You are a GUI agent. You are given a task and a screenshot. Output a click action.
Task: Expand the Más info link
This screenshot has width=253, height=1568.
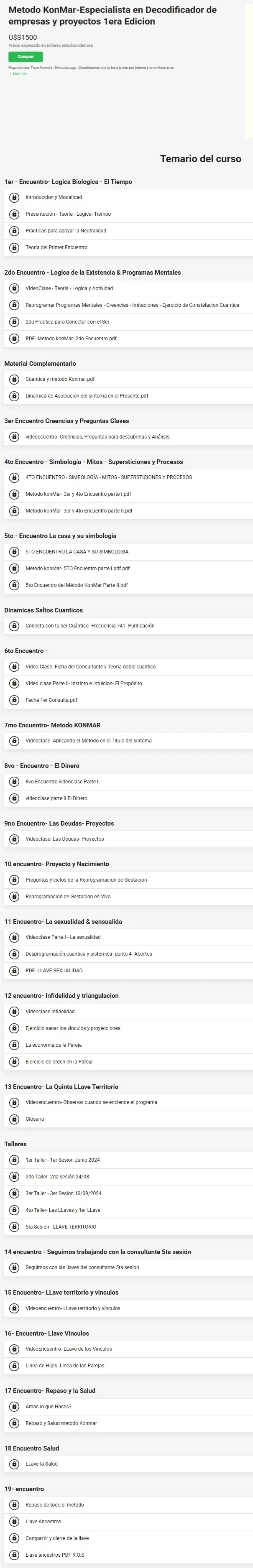18,74
